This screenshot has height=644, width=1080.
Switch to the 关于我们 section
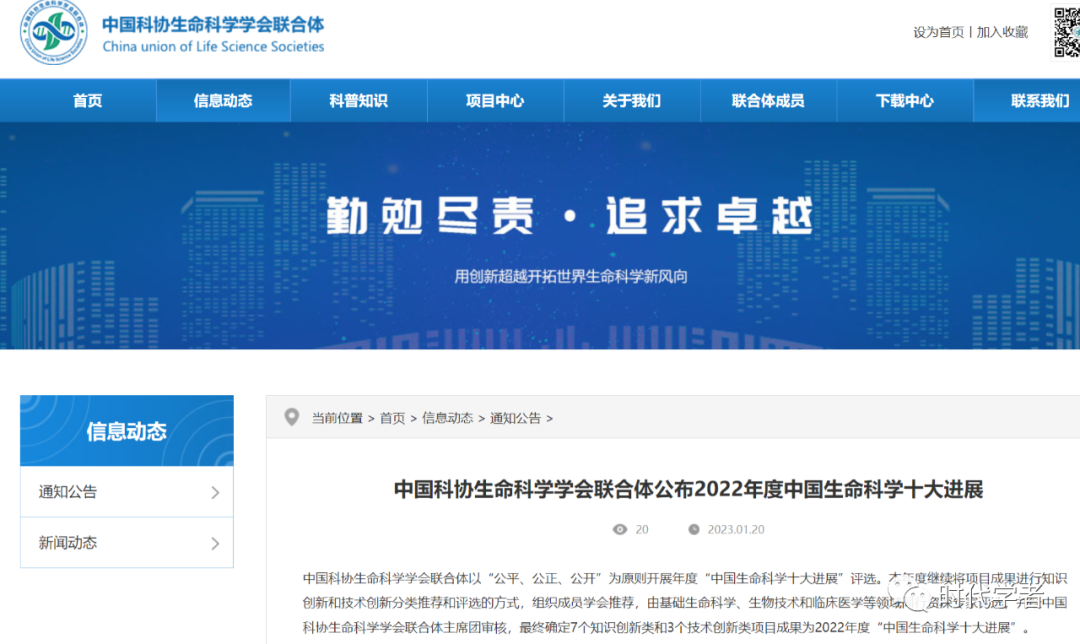[x=632, y=100]
